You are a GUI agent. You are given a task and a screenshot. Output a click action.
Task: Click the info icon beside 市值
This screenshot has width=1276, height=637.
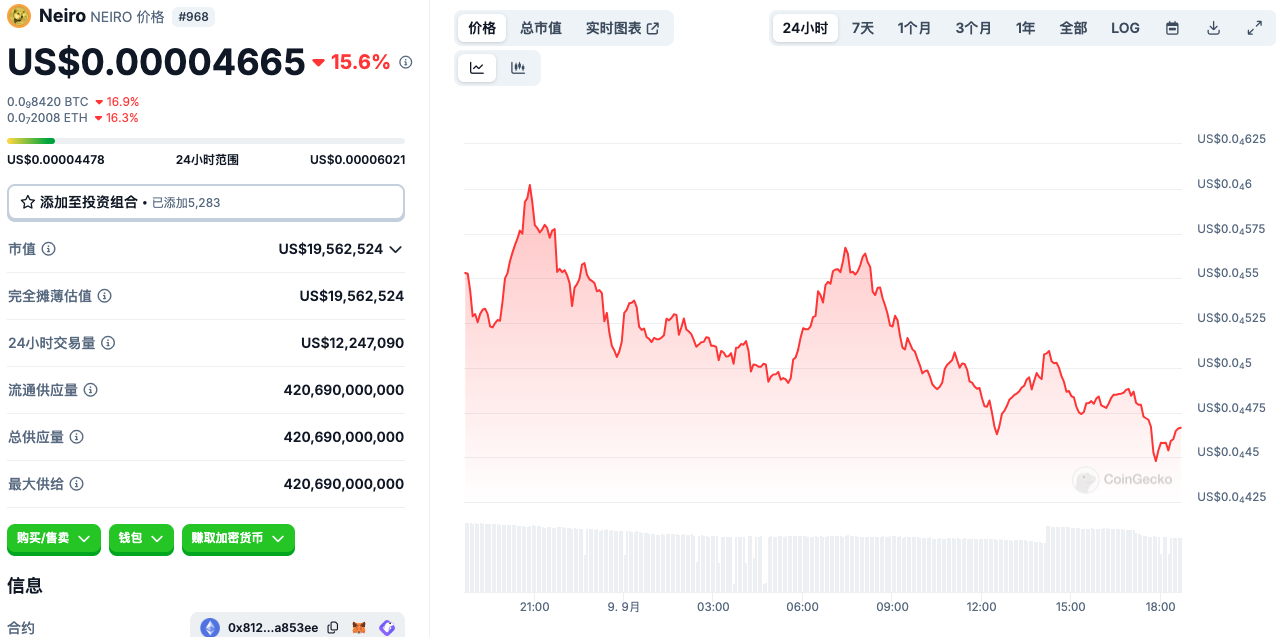[48, 249]
